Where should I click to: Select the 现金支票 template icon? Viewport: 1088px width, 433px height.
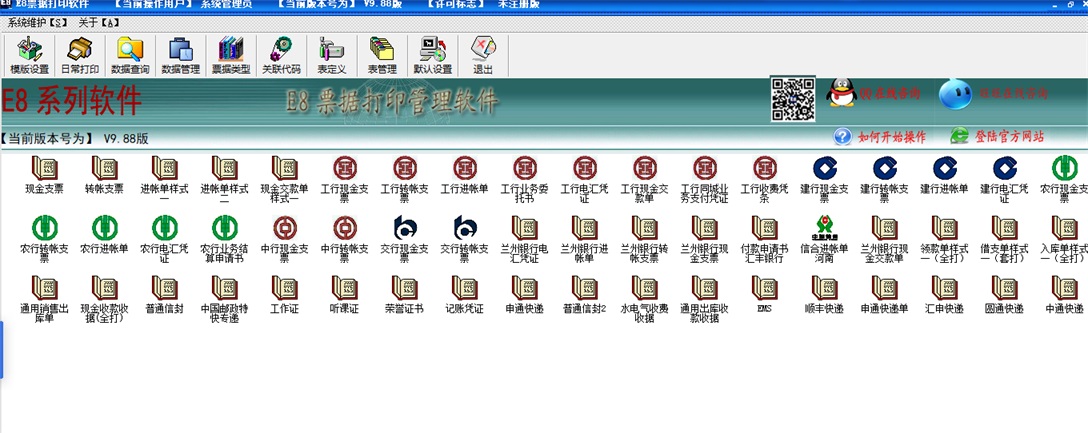click(x=43, y=175)
